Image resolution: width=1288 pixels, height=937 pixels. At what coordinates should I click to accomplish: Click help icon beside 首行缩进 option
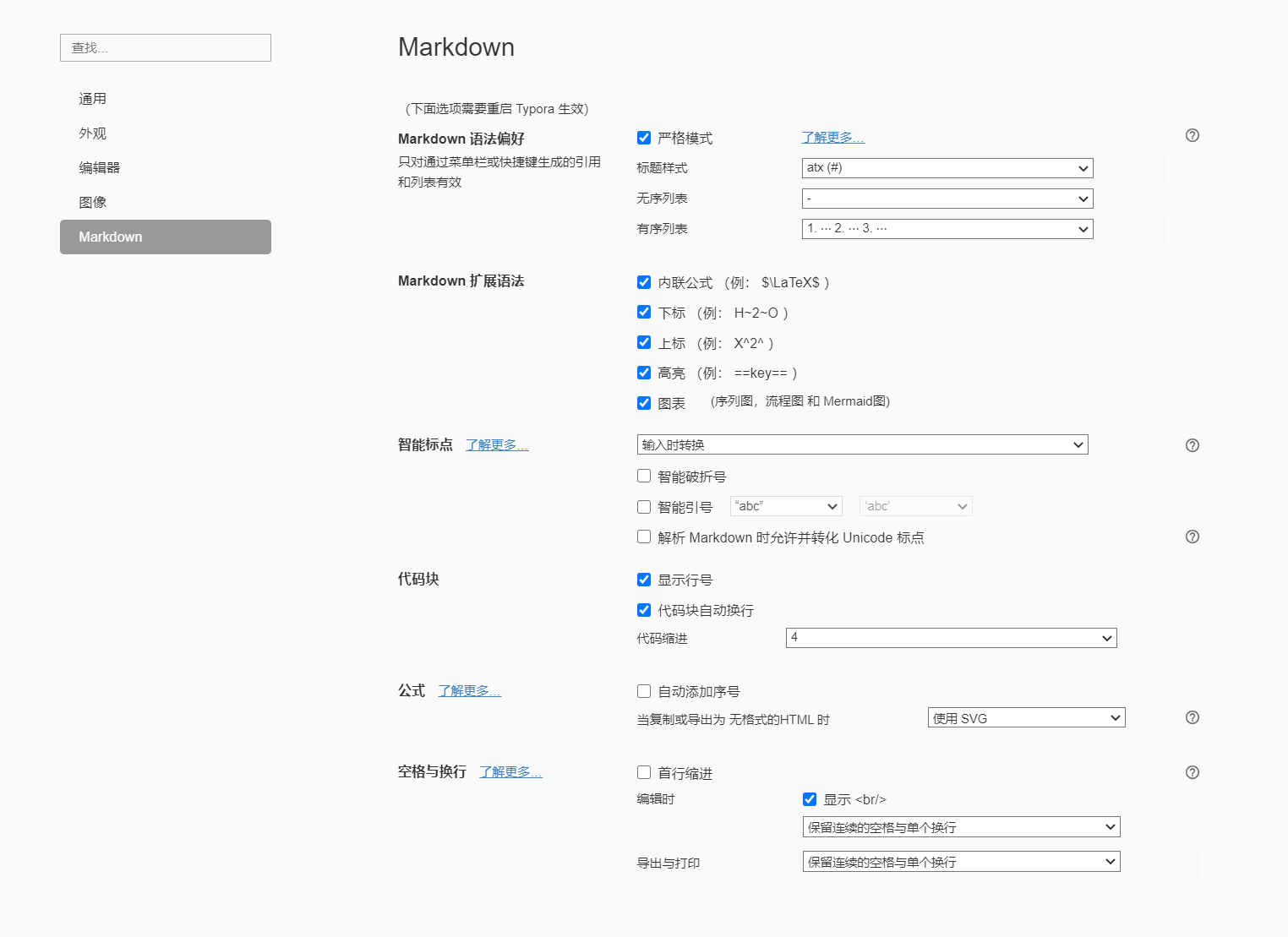pyautogui.click(x=1192, y=772)
